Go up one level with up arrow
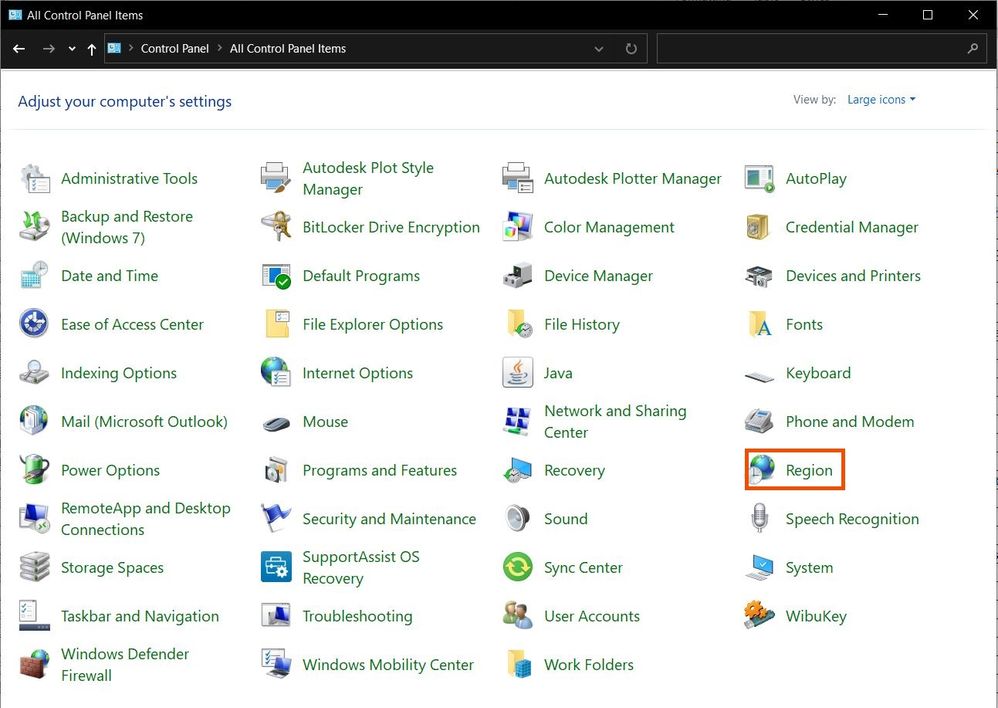The height and width of the screenshot is (708, 998). pos(92,49)
